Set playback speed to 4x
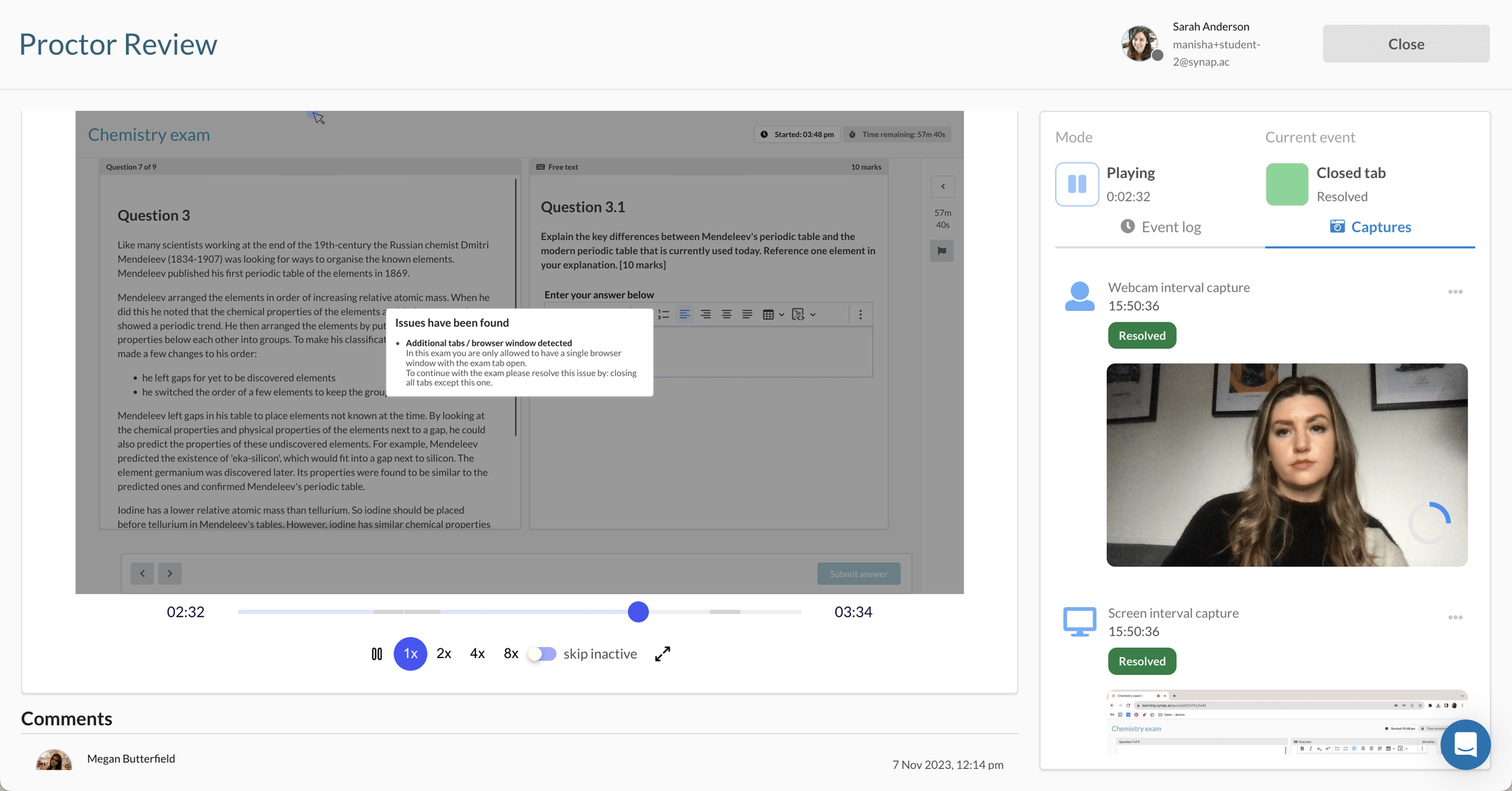 click(x=477, y=654)
